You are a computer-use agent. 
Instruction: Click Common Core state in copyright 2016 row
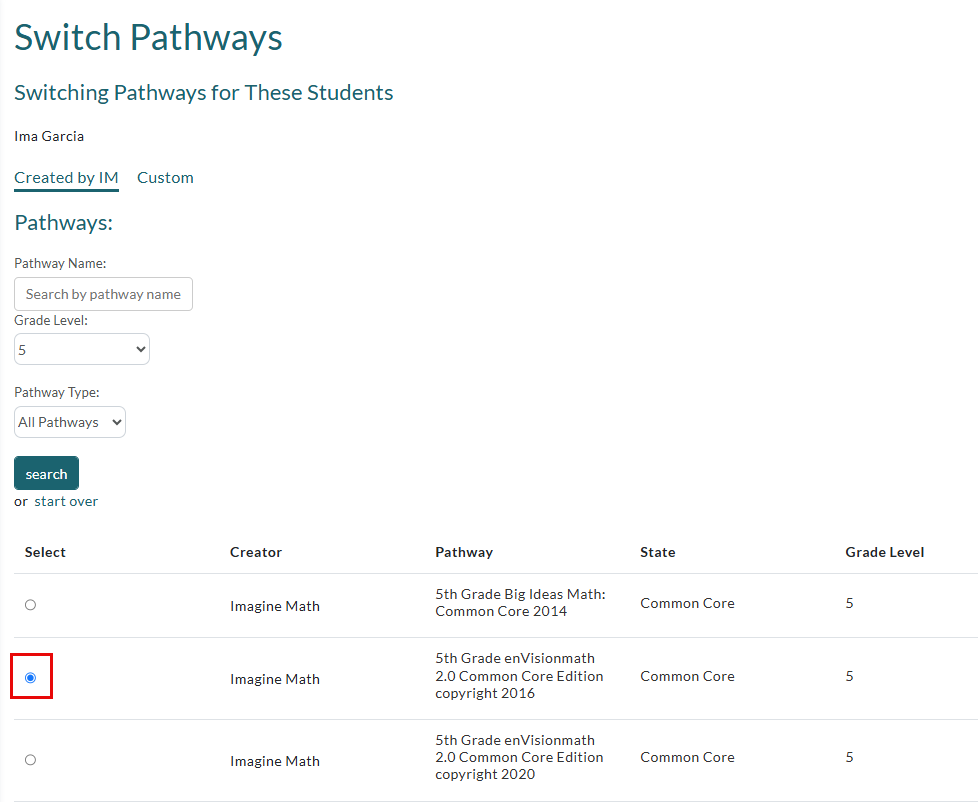pos(687,676)
